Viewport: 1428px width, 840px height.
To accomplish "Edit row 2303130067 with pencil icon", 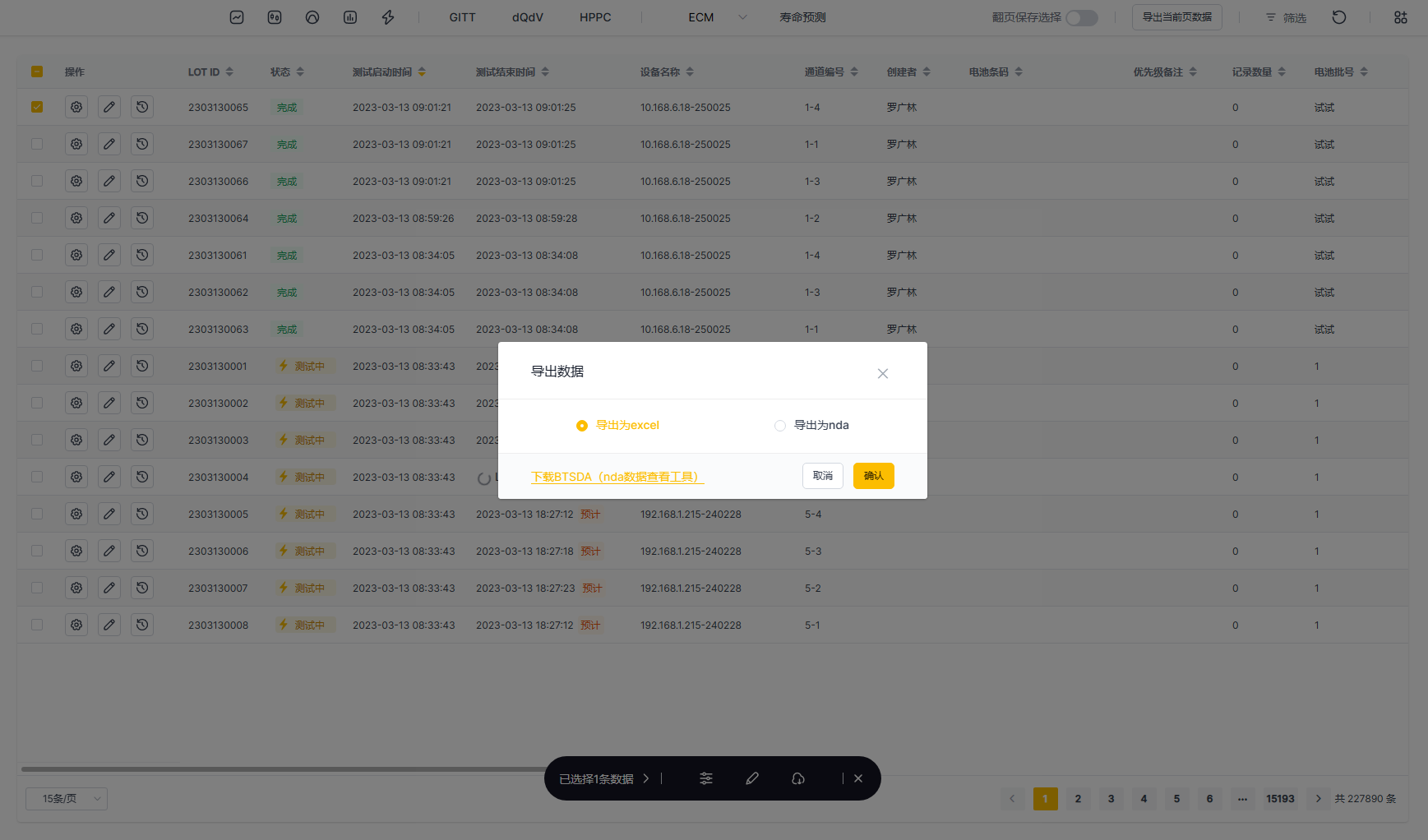I will (x=109, y=144).
